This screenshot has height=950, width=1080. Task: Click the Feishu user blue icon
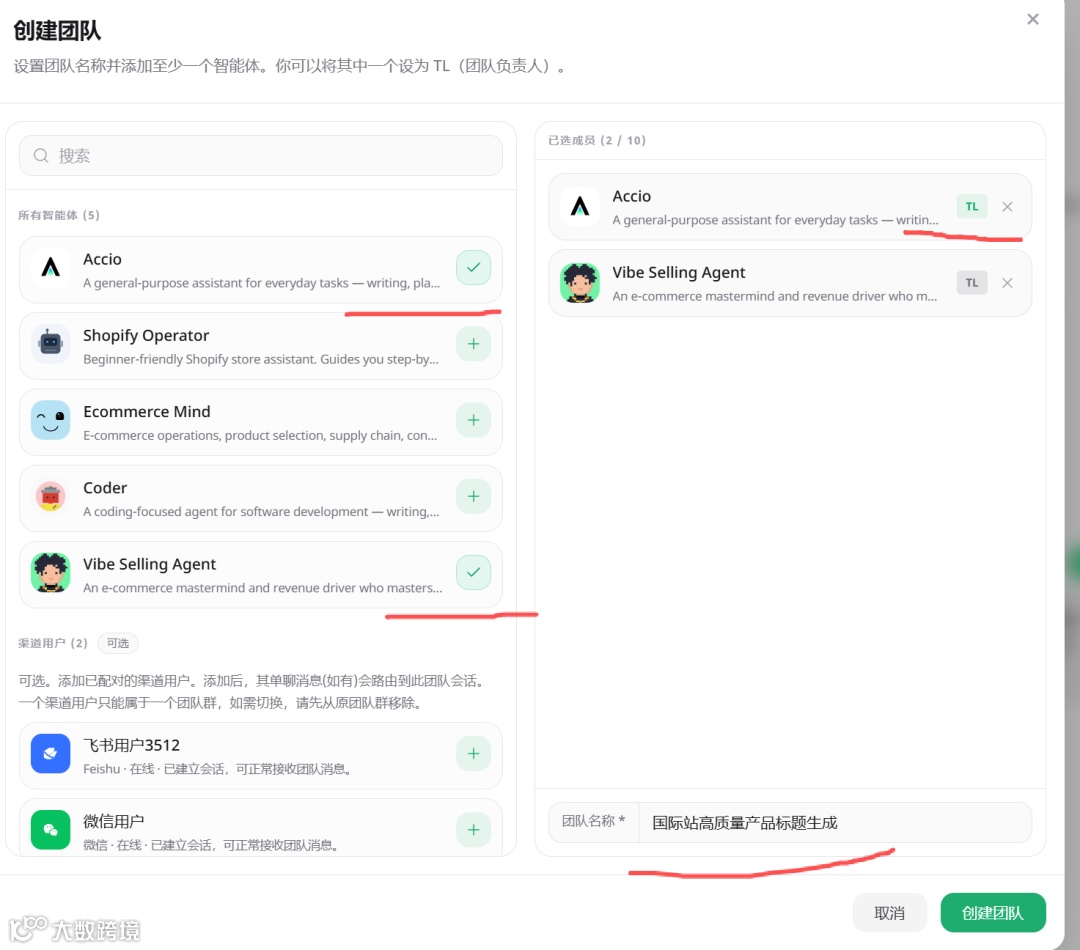[50, 754]
